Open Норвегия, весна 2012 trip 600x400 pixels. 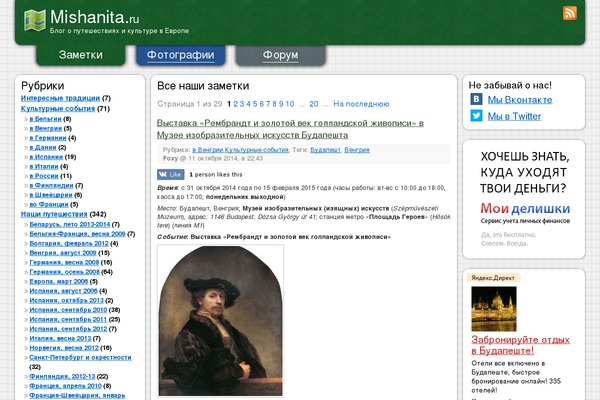[x=64, y=348]
